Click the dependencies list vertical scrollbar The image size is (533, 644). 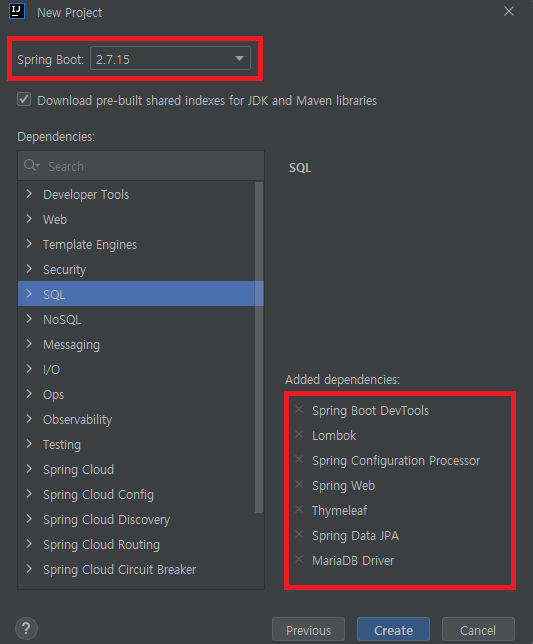coord(259,347)
